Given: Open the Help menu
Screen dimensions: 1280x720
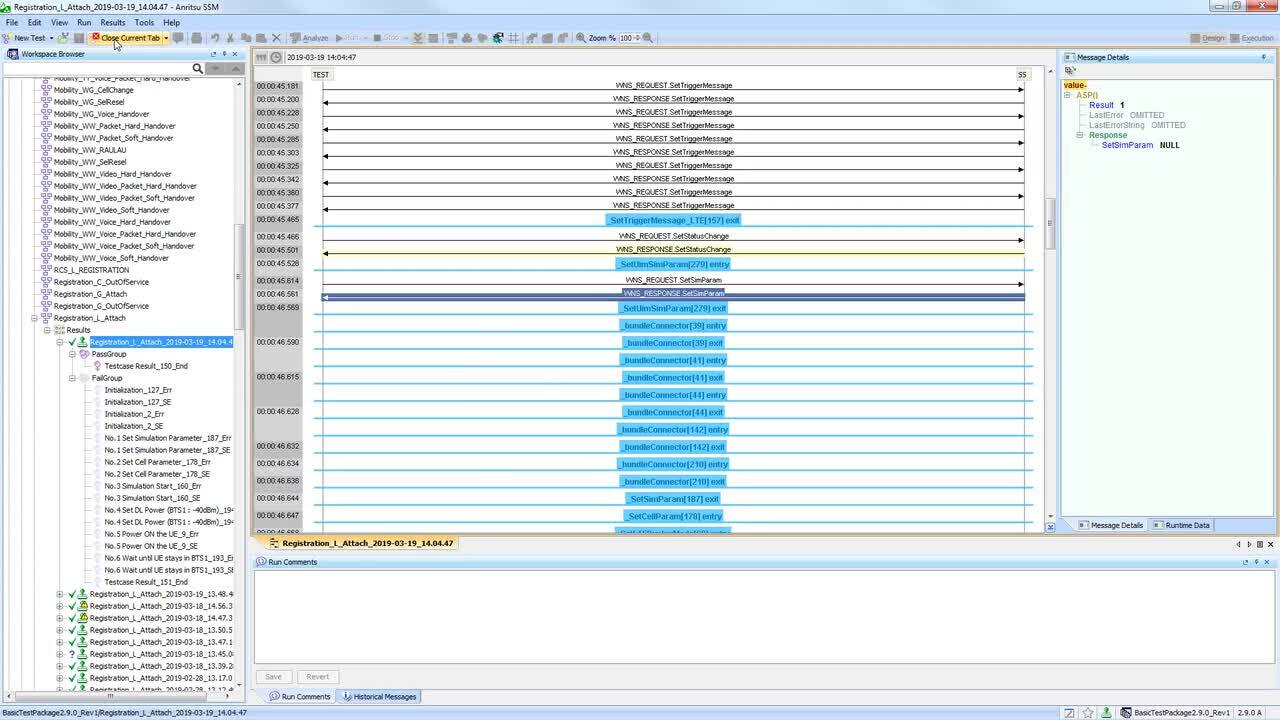Looking at the screenshot, I should coord(171,22).
